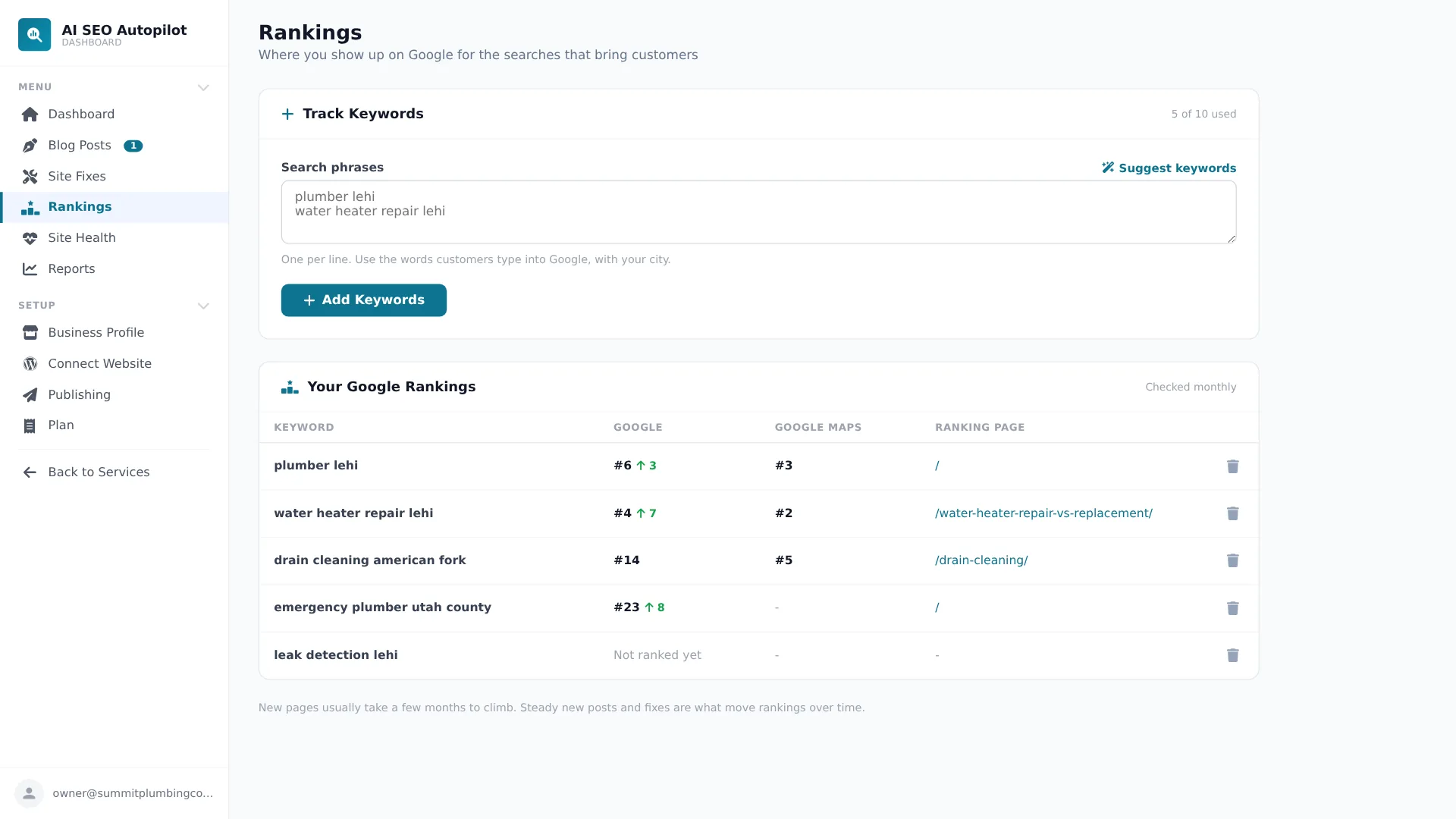Click the Blog Posts notification badge

[133, 146]
